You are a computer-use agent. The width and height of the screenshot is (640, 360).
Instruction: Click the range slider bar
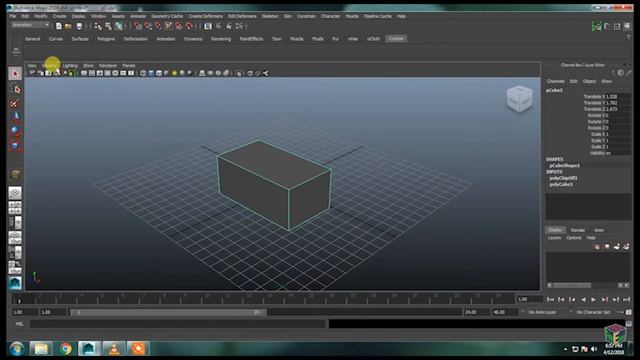168,312
